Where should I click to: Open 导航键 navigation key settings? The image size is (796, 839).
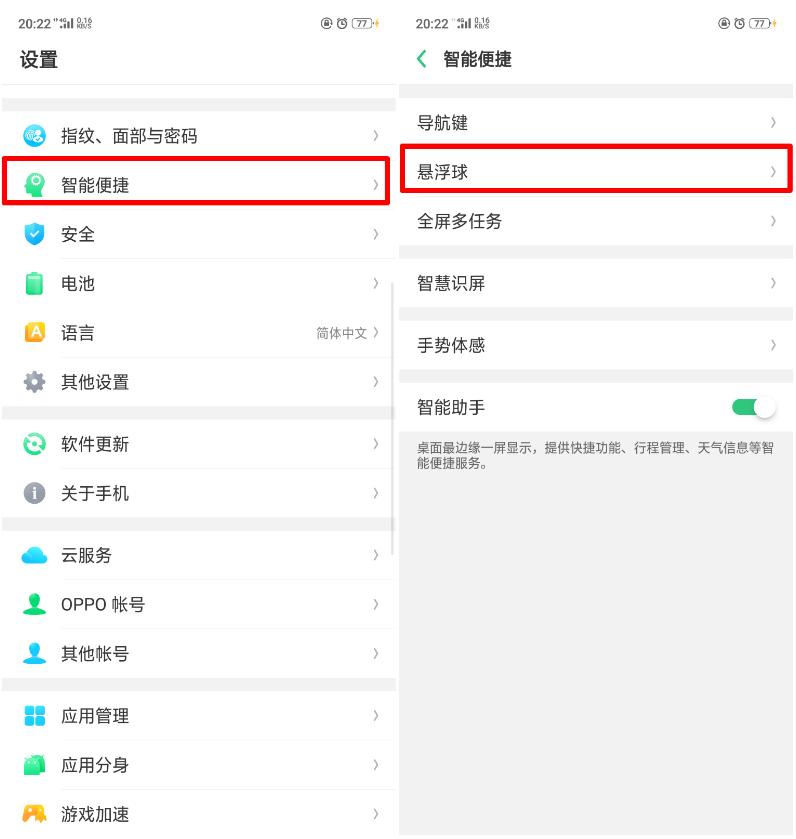(596, 122)
